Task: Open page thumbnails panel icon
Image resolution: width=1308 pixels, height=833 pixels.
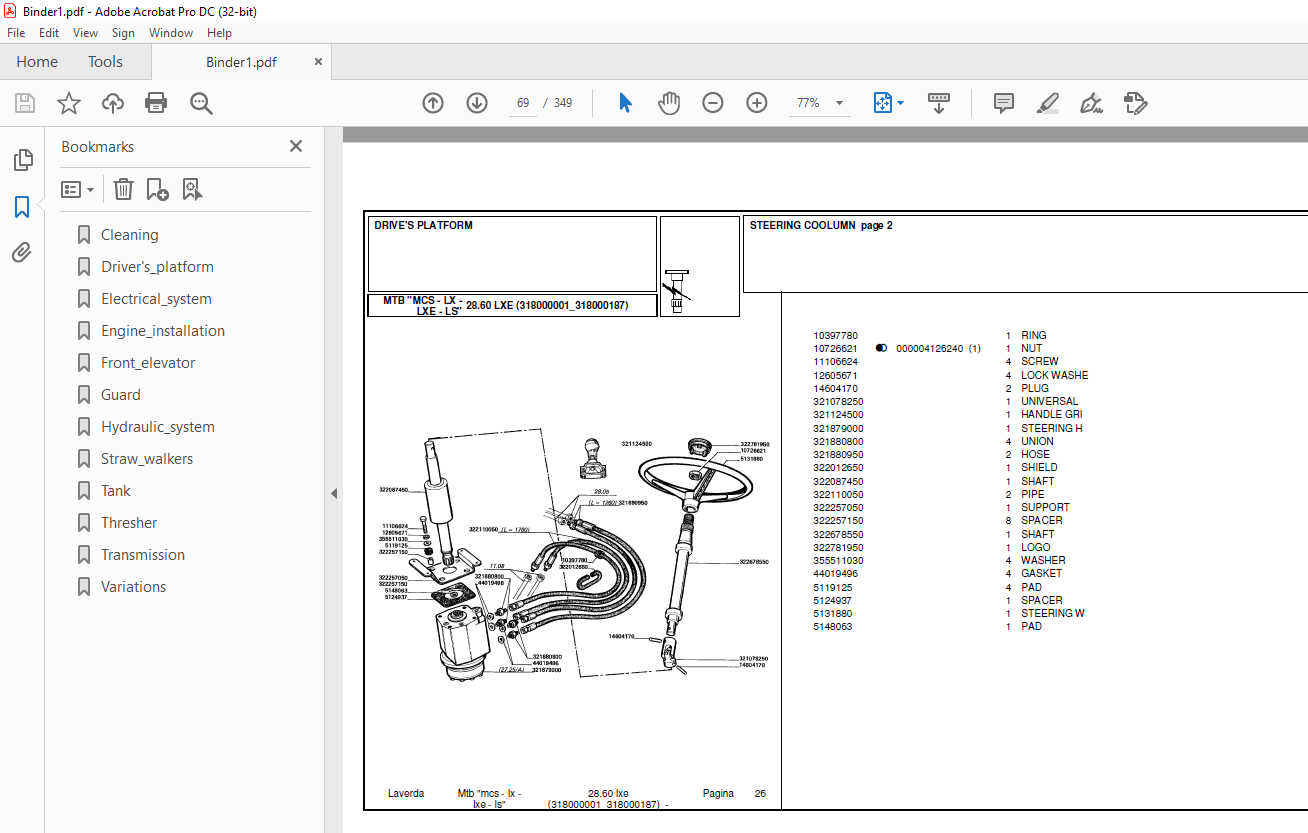Action: pos(22,160)
